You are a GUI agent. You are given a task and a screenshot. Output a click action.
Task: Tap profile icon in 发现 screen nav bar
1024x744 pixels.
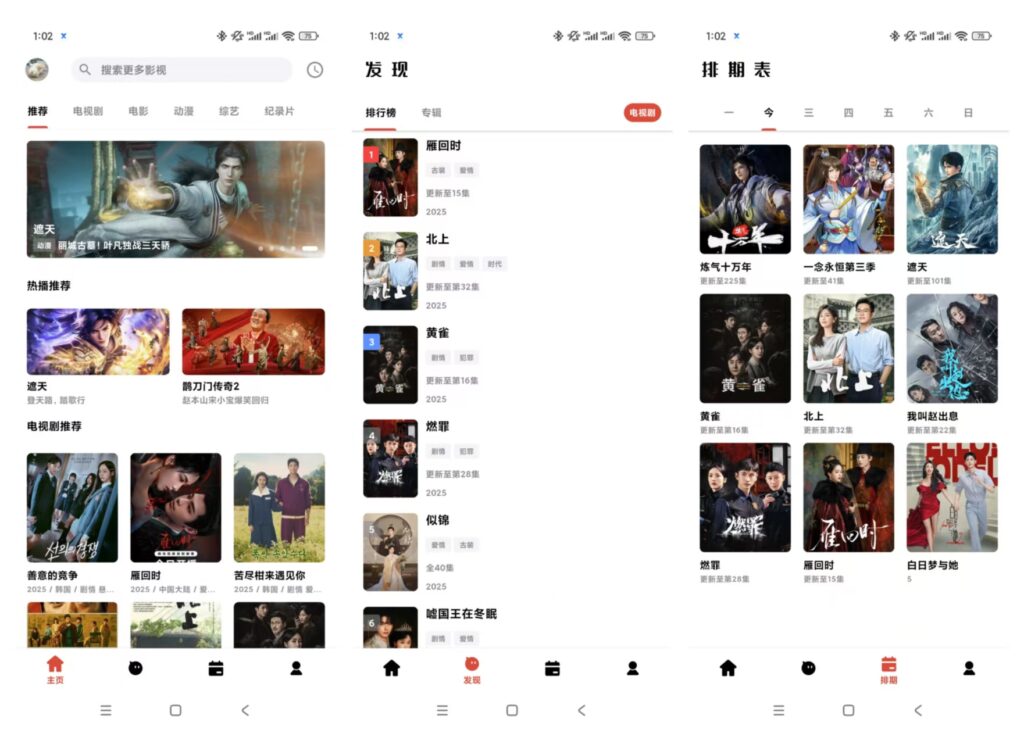tap(633, 668)
